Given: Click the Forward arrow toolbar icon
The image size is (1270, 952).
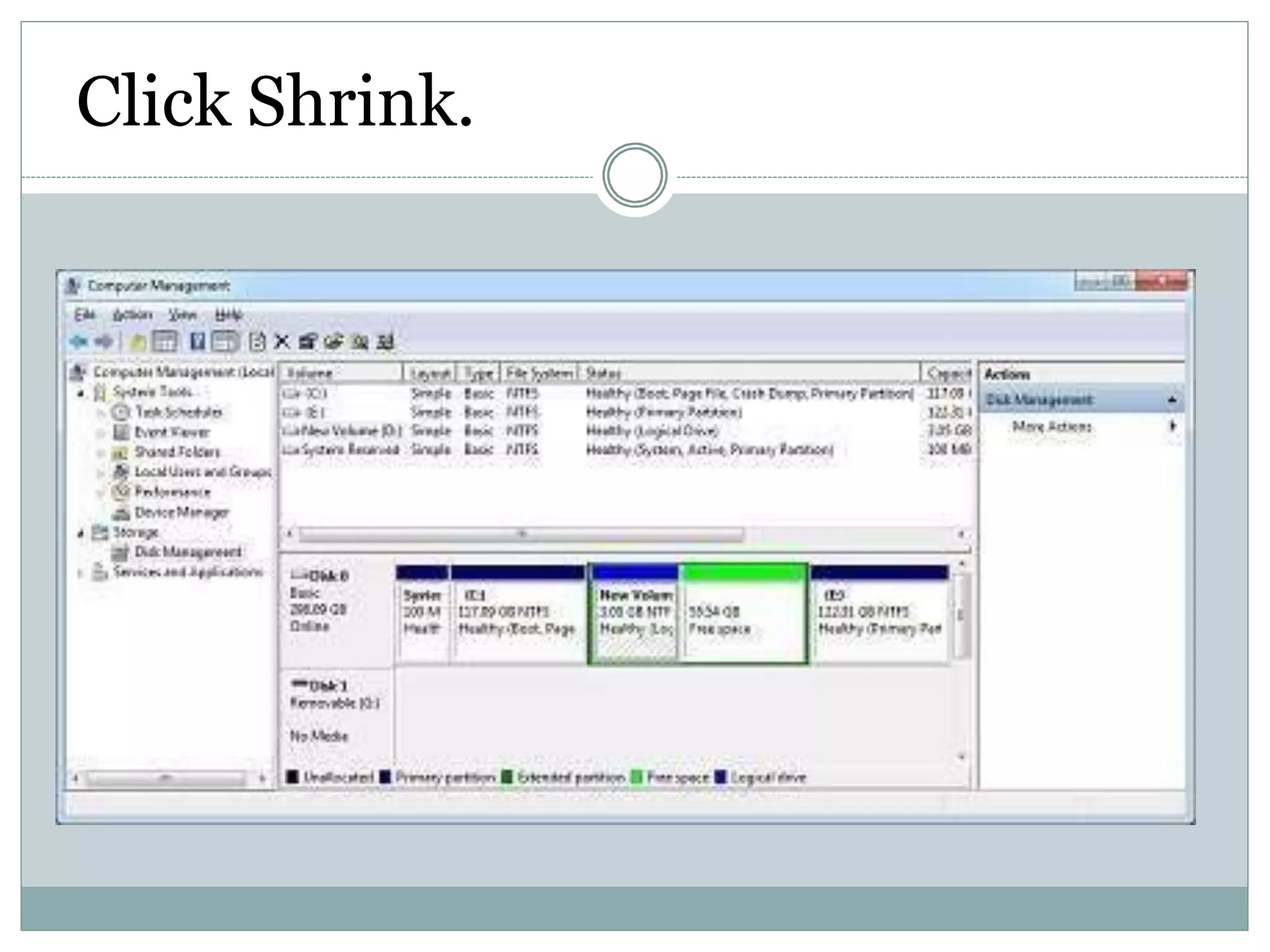Looking at the screenshot, I should click(x=104, y=341).
